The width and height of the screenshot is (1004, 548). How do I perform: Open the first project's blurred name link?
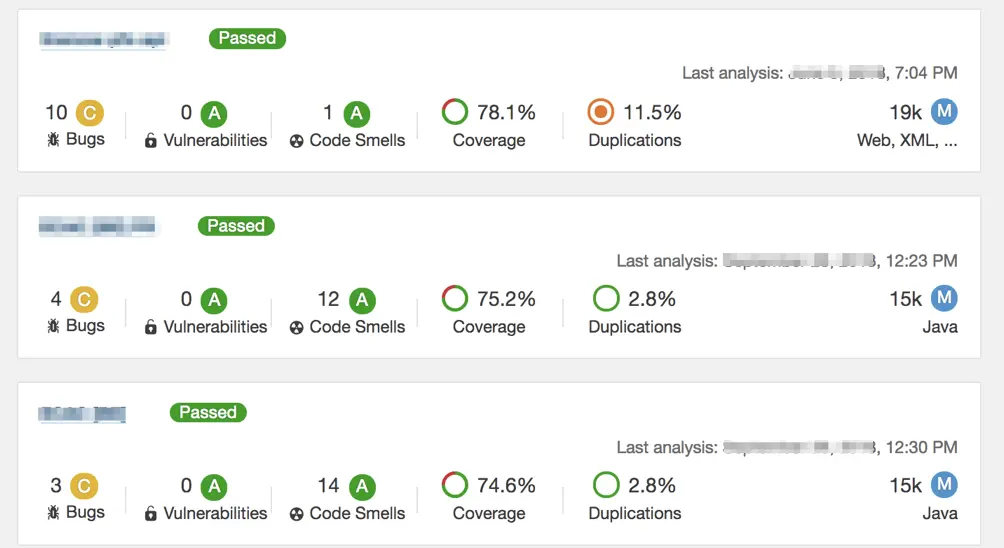pyautogui.click(x=102, y=40)
